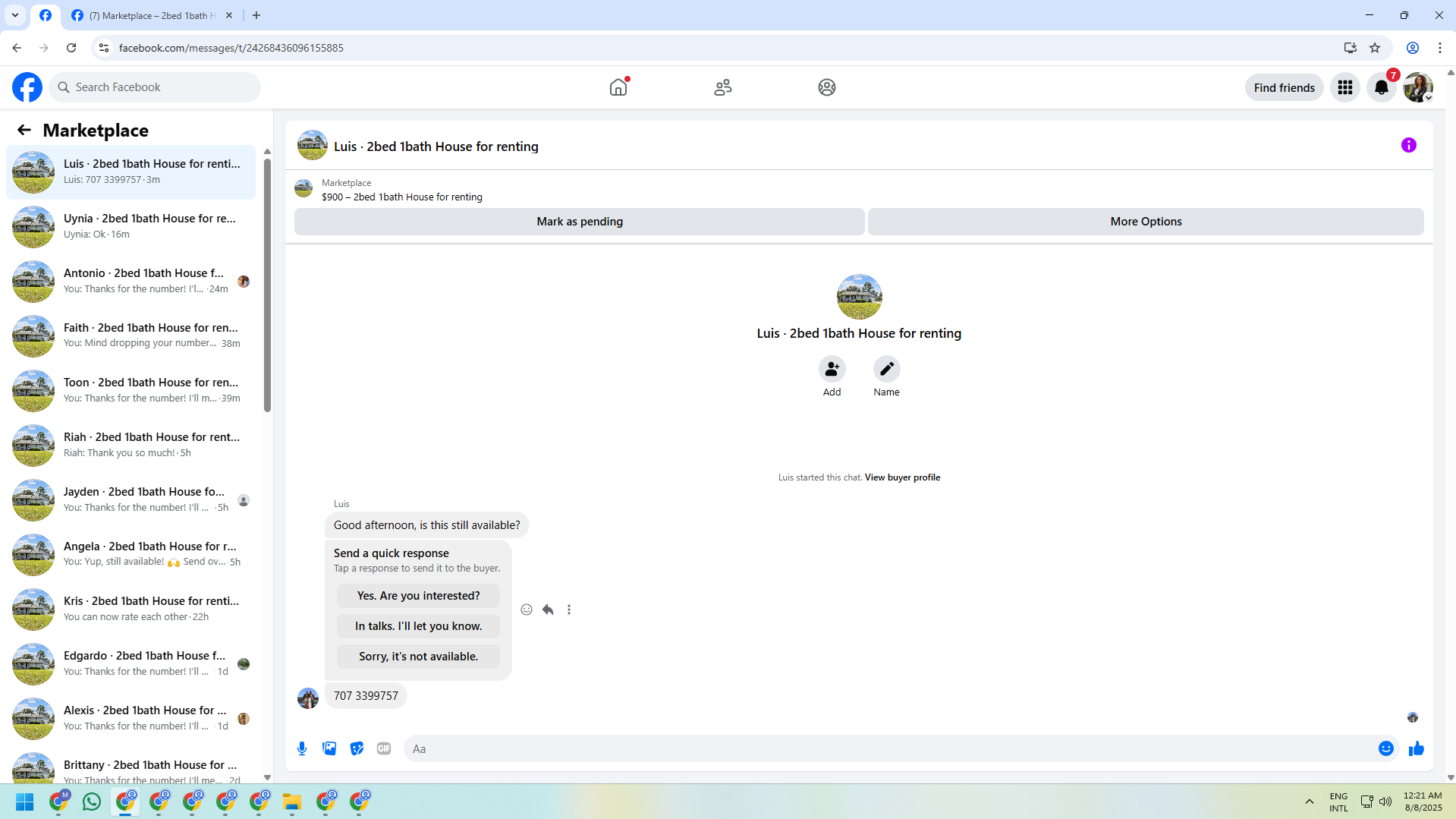Open WhatsApp from taskbar
Viewport: 1456px width, 819px height.
[x=92, y=802]
